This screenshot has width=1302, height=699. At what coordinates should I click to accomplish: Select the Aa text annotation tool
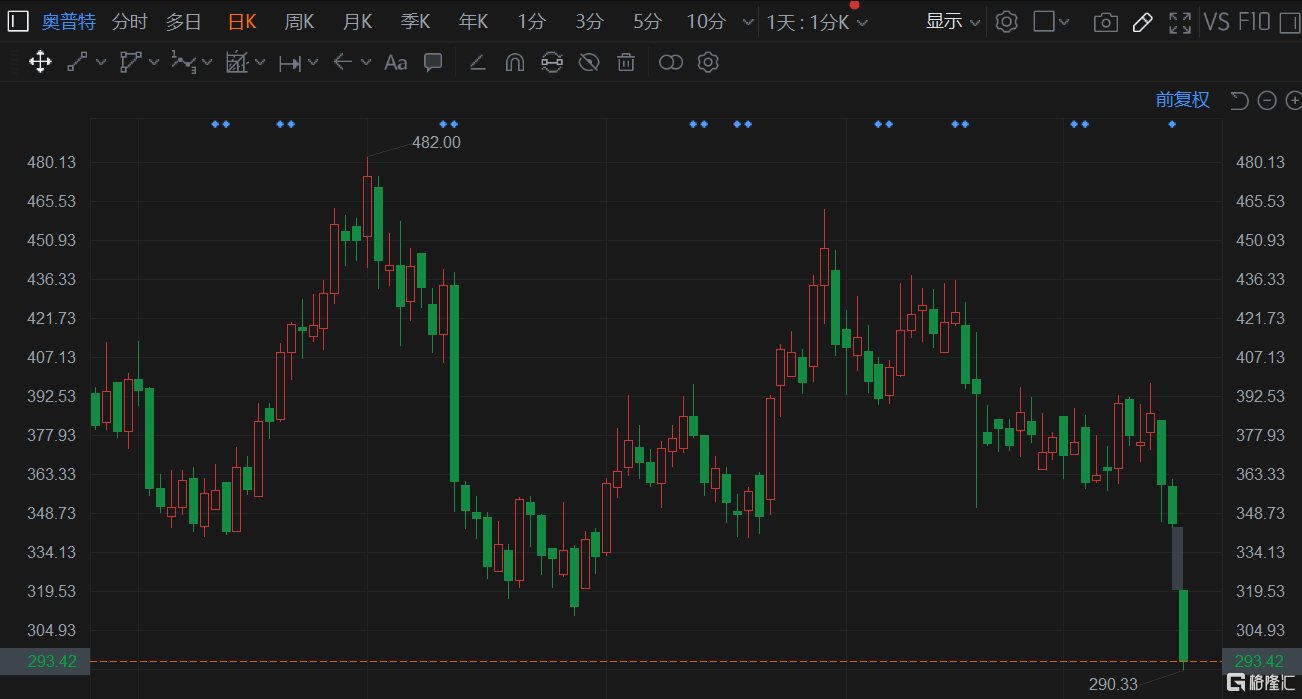(x=396, y=63)
